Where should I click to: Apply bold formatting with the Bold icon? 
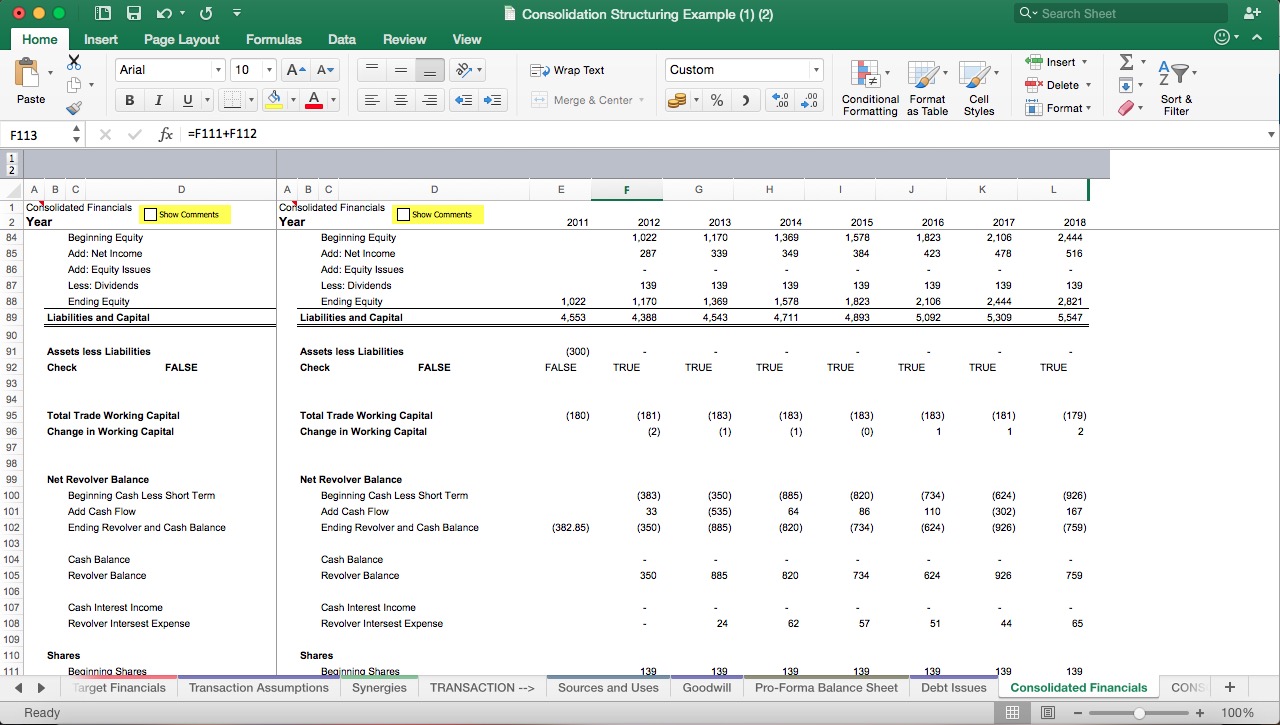pyautogui.click(x=129, y=100)
